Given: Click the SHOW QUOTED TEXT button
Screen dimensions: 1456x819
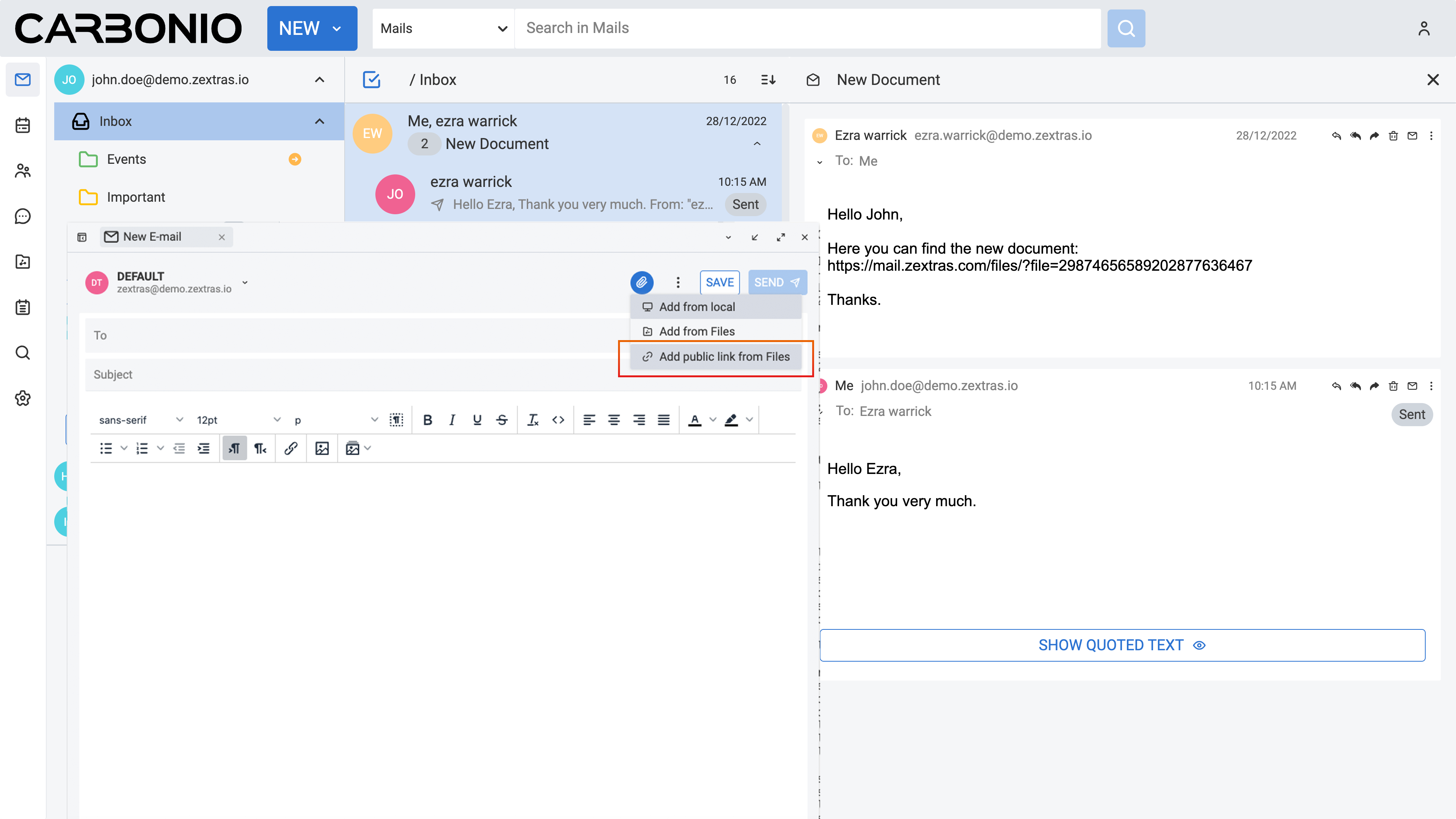Looking at the screenshot, I should (x=1122, y=645).
